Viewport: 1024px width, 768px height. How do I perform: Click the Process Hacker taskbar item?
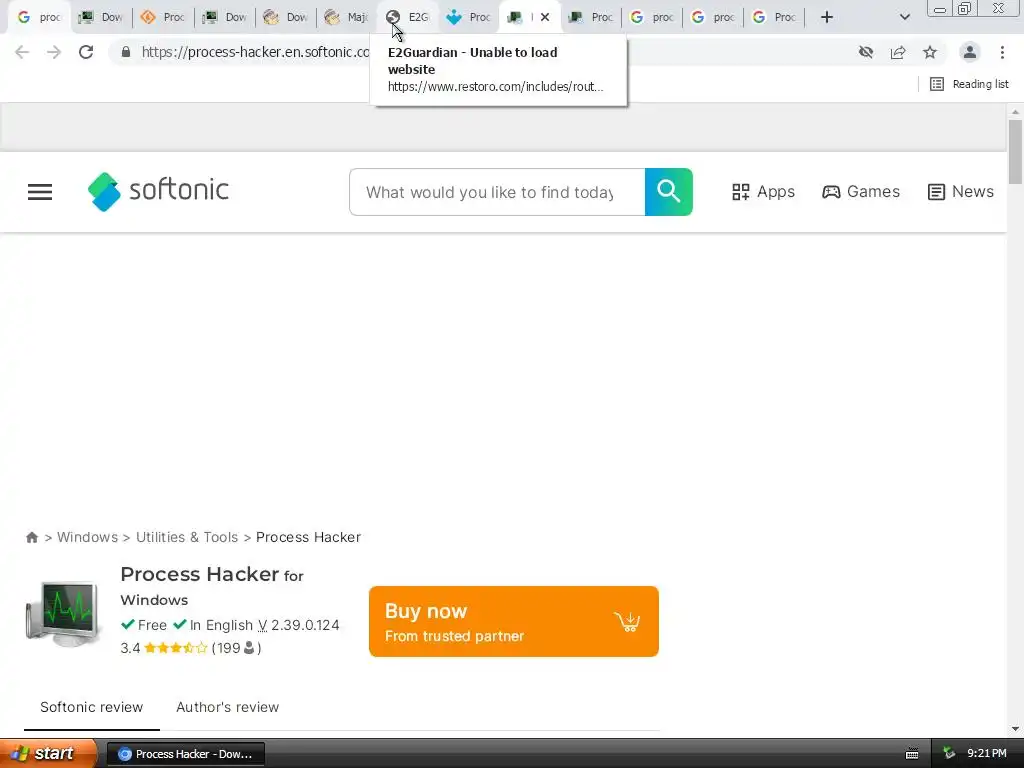(185, 754)
